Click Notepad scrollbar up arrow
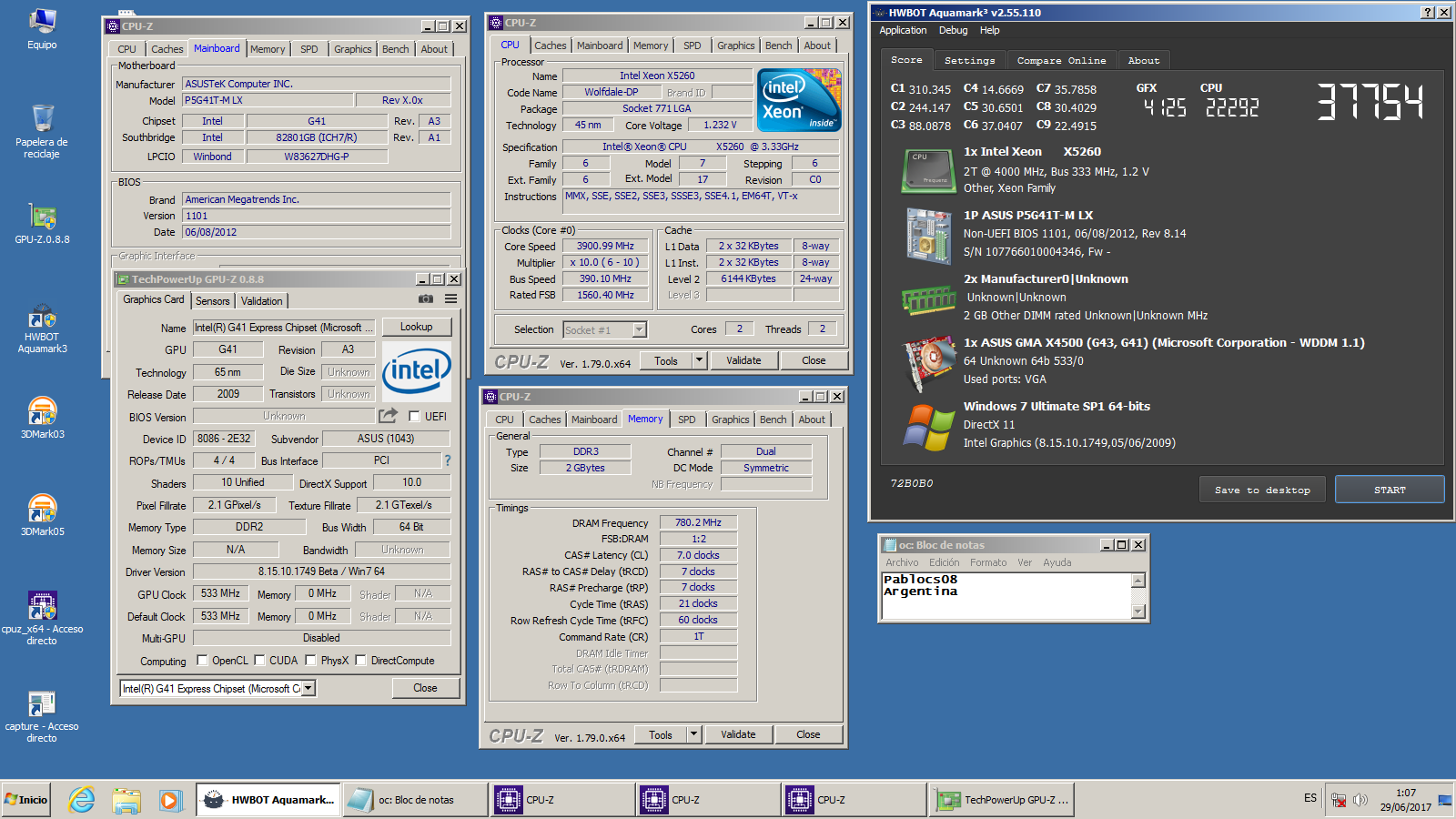 coord(1137,581)
